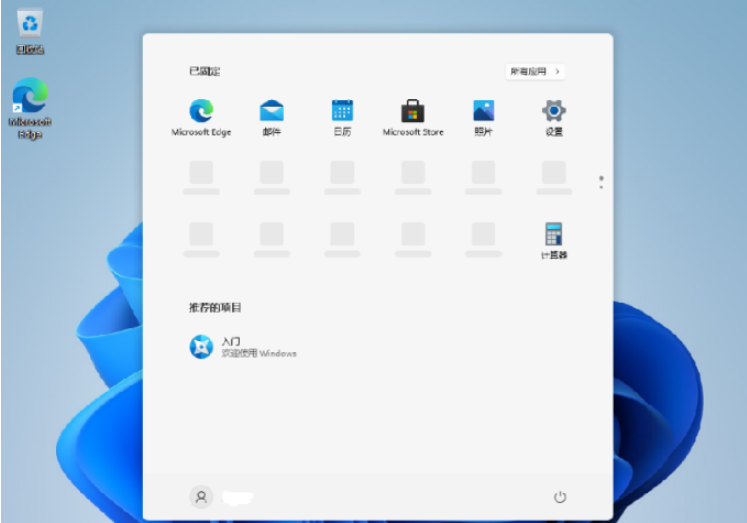The height and width of the screenshot is (523, 747).
Task: Open the 入门 Get Started recommended item
Action: click(242, 347)
